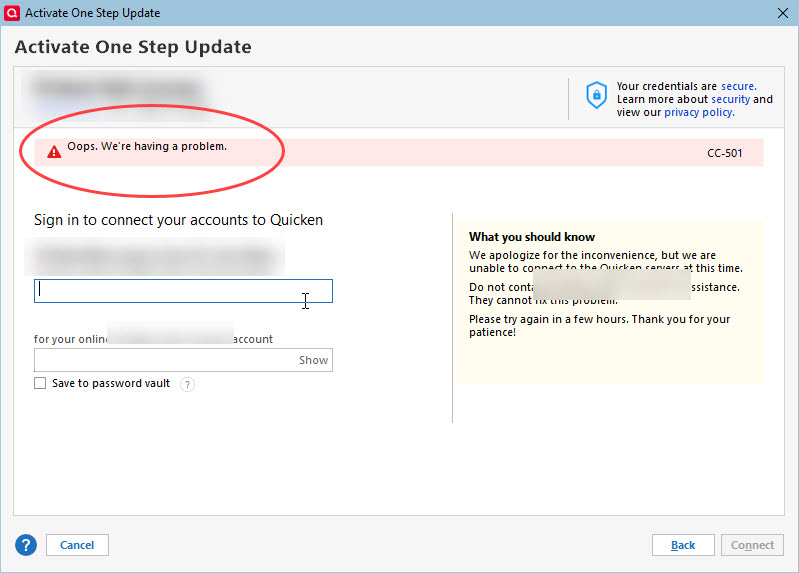The image size is (799, 573).
Task: Click the Cancel button
Action: [x=77, y=545]
